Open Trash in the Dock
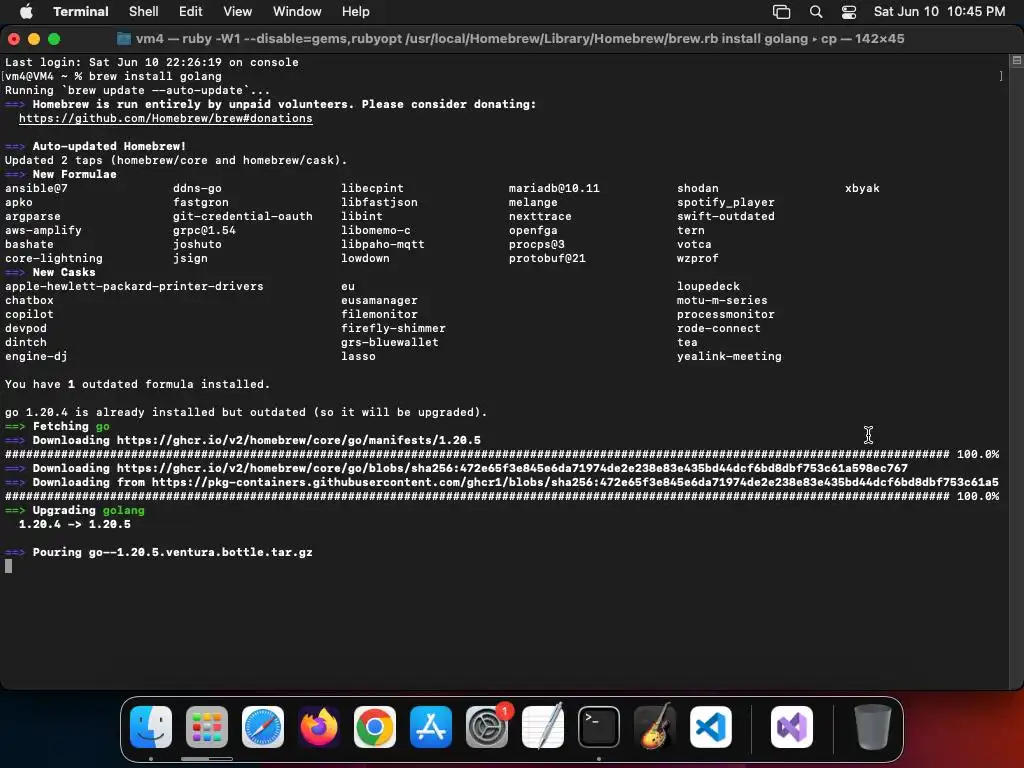This screenshot has height=768, width=1024. pyautogui.click(x=872, y=726)
